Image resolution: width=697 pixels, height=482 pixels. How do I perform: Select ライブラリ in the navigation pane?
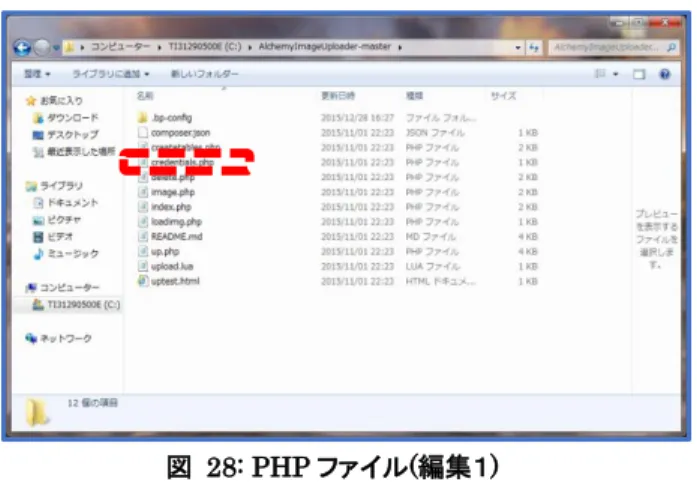tap(61, 186)
